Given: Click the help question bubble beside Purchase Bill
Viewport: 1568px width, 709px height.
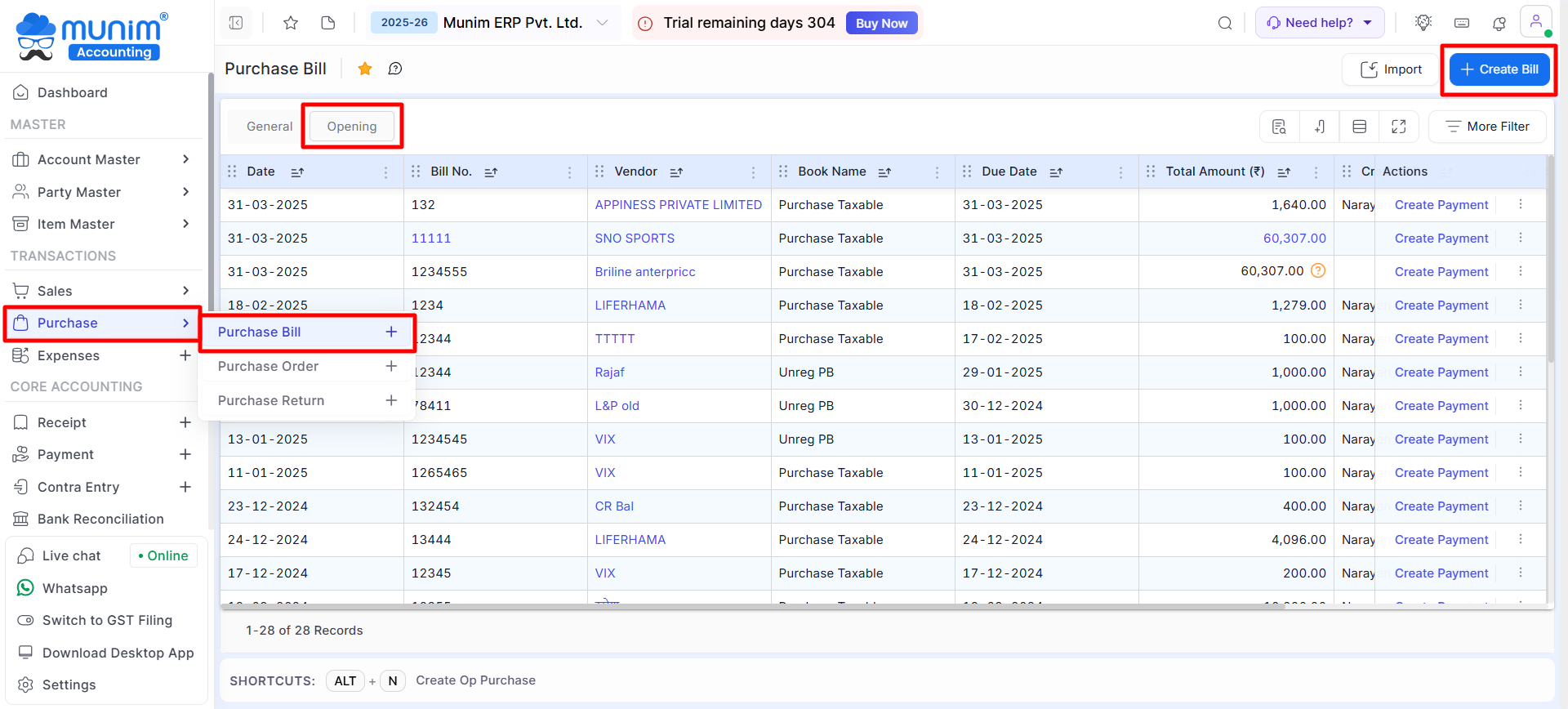Looking at the screenshot, I should pyautogui.click(x=395, y=69).
